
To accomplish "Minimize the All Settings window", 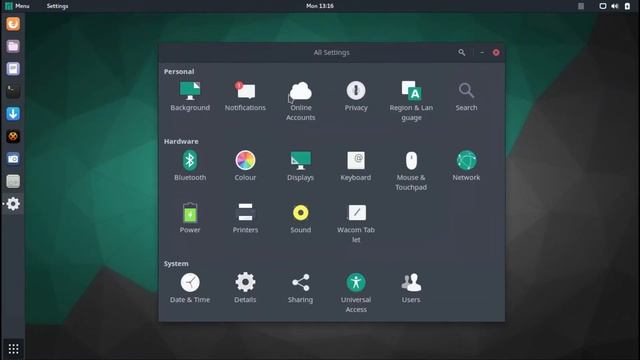I will click(482, 52).
